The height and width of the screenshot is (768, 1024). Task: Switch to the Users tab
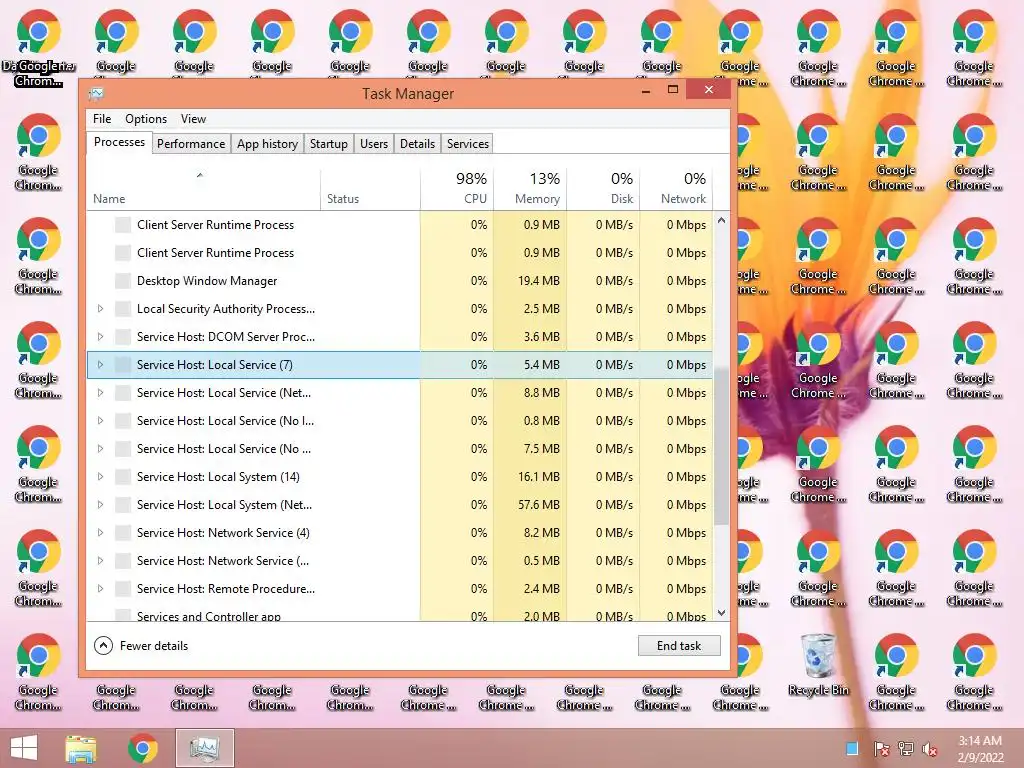coord(374,144)
